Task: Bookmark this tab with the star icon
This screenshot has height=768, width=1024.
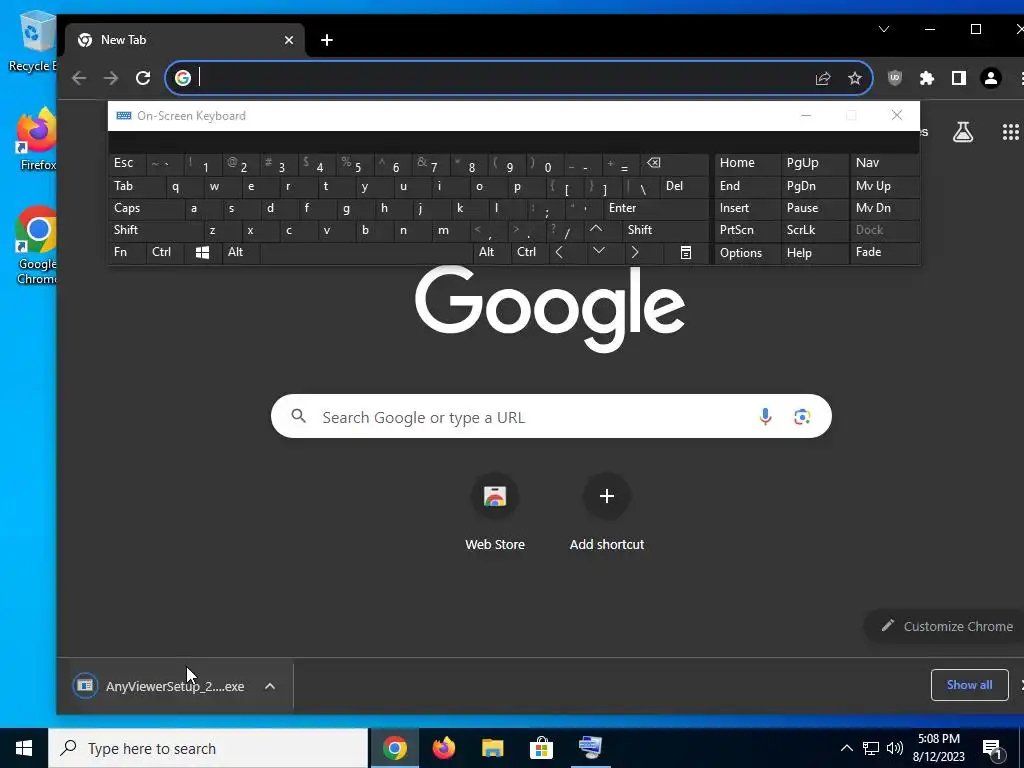Action: coord(855,78)
